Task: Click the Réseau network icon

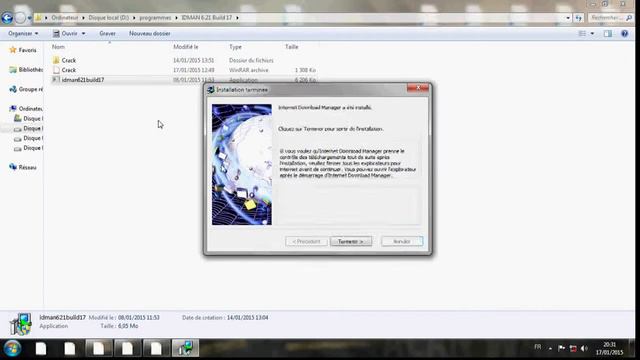Action: coord(13,167)
